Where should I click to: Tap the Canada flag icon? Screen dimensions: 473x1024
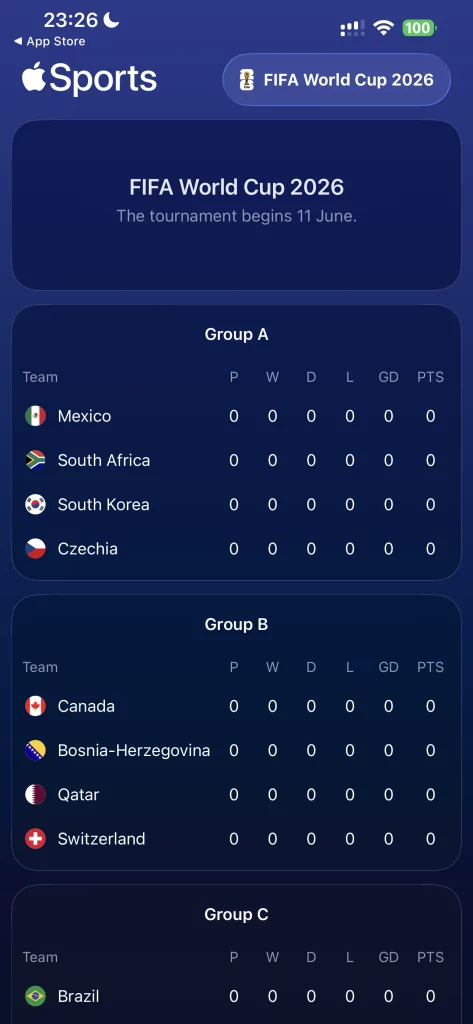click(x=35, y=706)
